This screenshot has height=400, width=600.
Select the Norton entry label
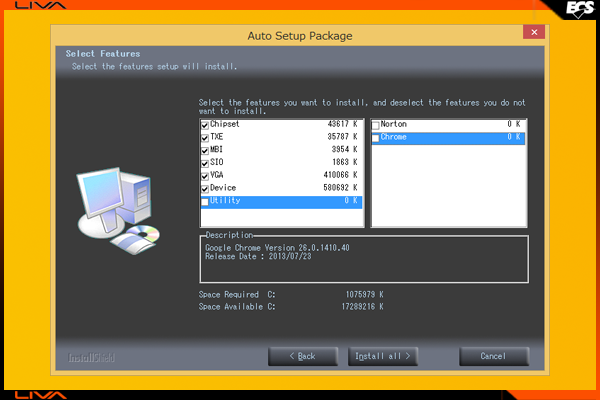pos(393,124)
